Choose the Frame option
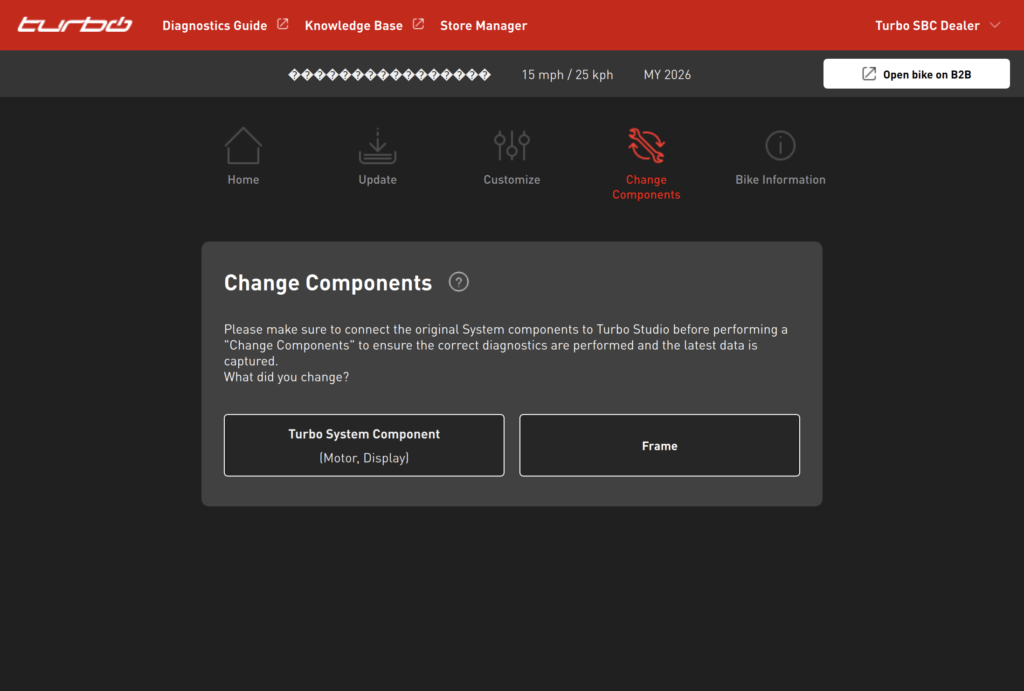 click(x=659, y=445)
